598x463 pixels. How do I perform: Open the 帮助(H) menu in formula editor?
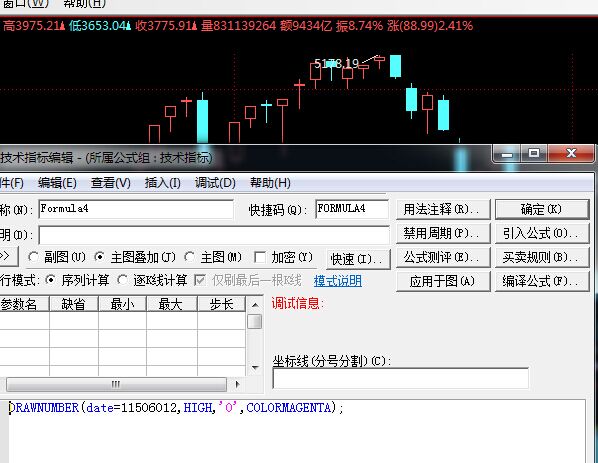click(x=270, y=183)
